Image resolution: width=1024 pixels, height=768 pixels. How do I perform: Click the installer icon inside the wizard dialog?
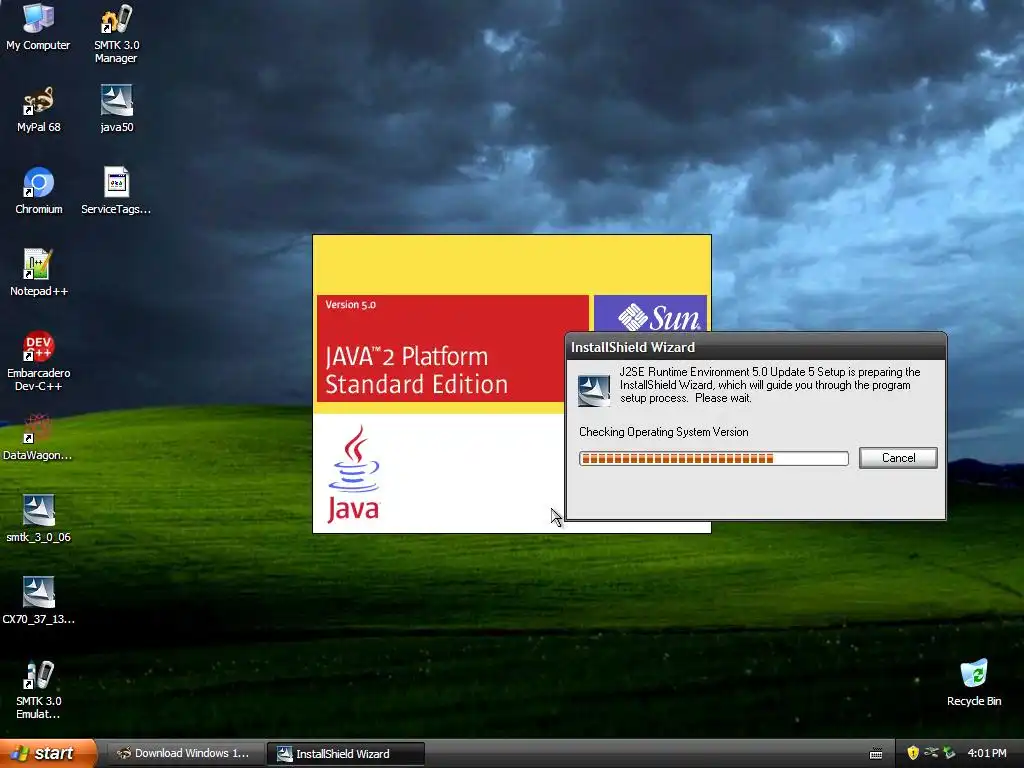(x=594, y=391)
